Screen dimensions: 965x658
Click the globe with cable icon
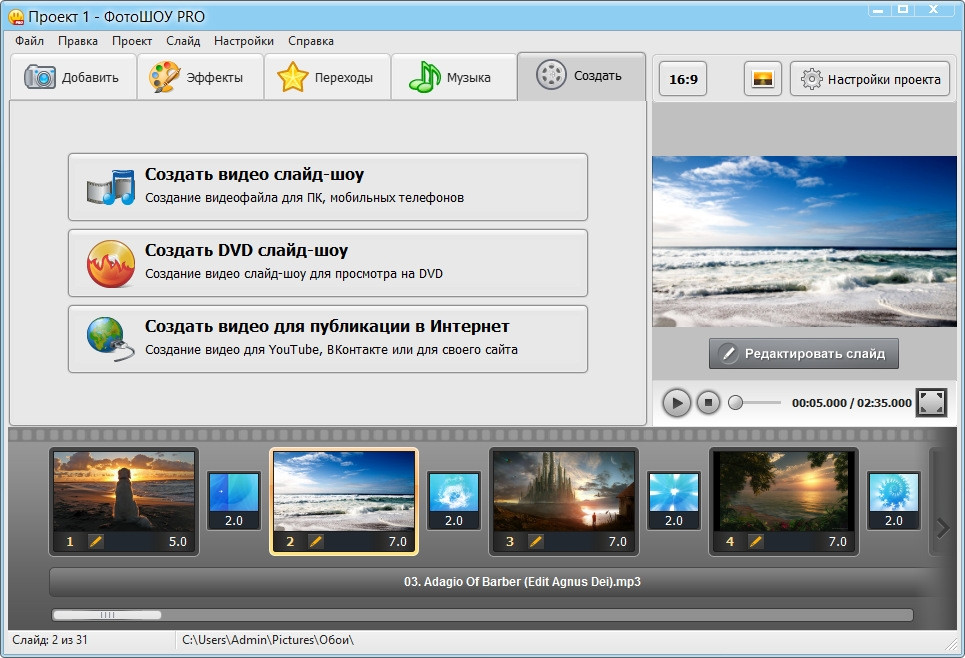[x=110, y=339]
